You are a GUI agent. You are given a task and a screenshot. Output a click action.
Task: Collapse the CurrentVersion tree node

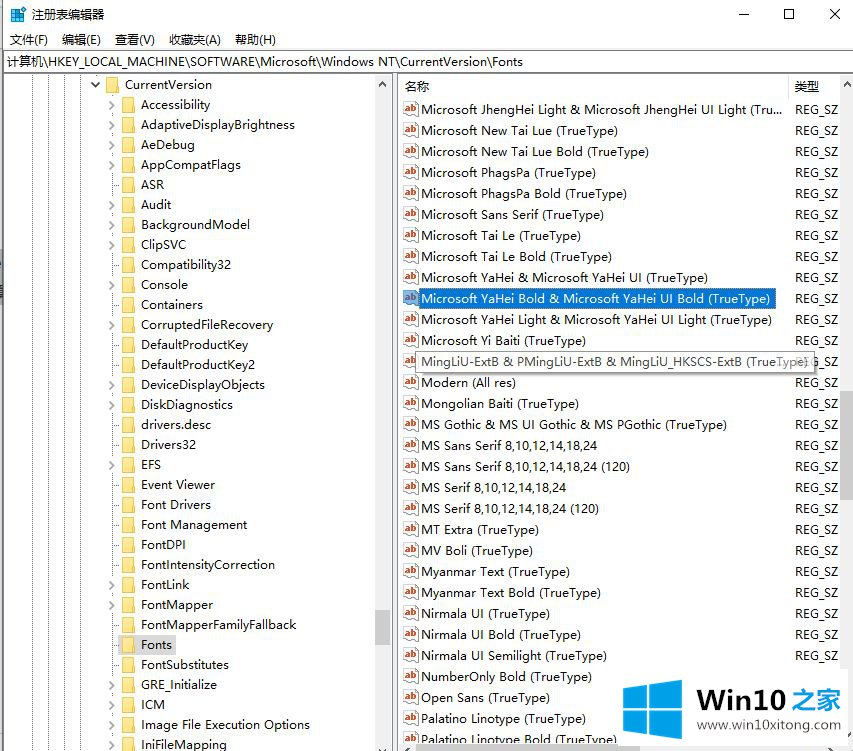pos(96,85)
